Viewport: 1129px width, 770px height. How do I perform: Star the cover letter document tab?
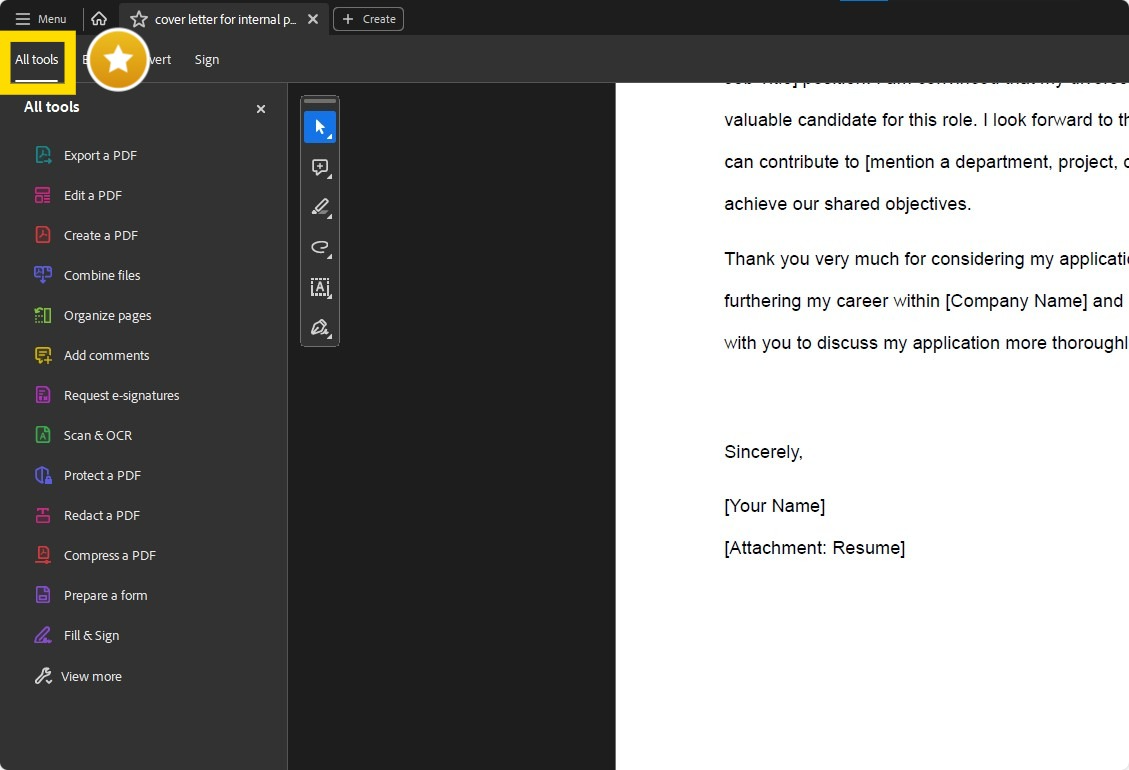pos(139,19)
